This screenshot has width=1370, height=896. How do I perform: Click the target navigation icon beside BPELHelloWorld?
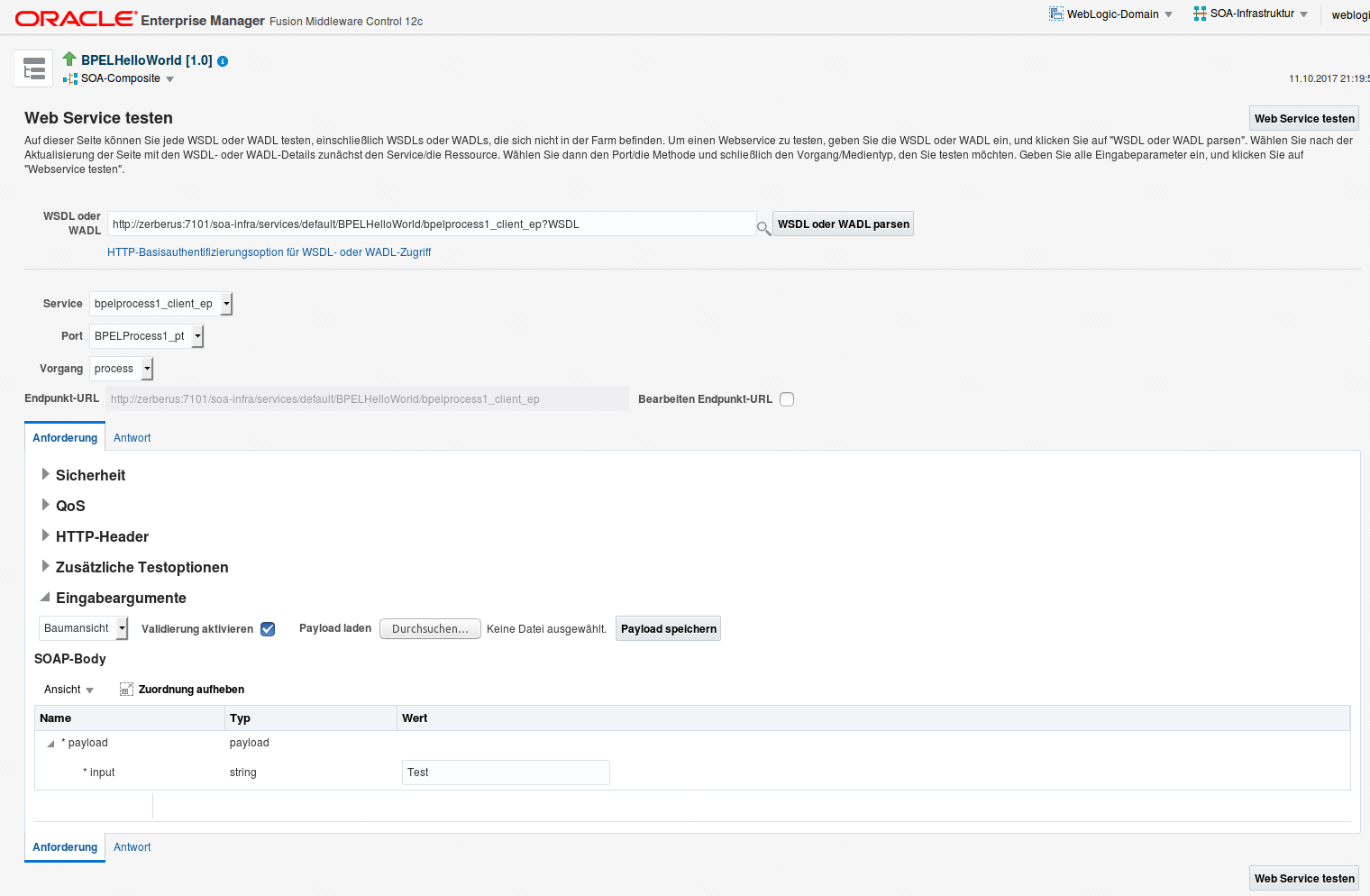(33, 69)
